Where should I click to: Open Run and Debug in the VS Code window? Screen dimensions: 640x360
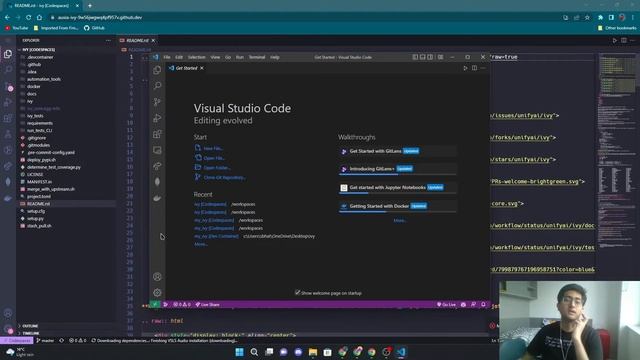coord(157,118)
